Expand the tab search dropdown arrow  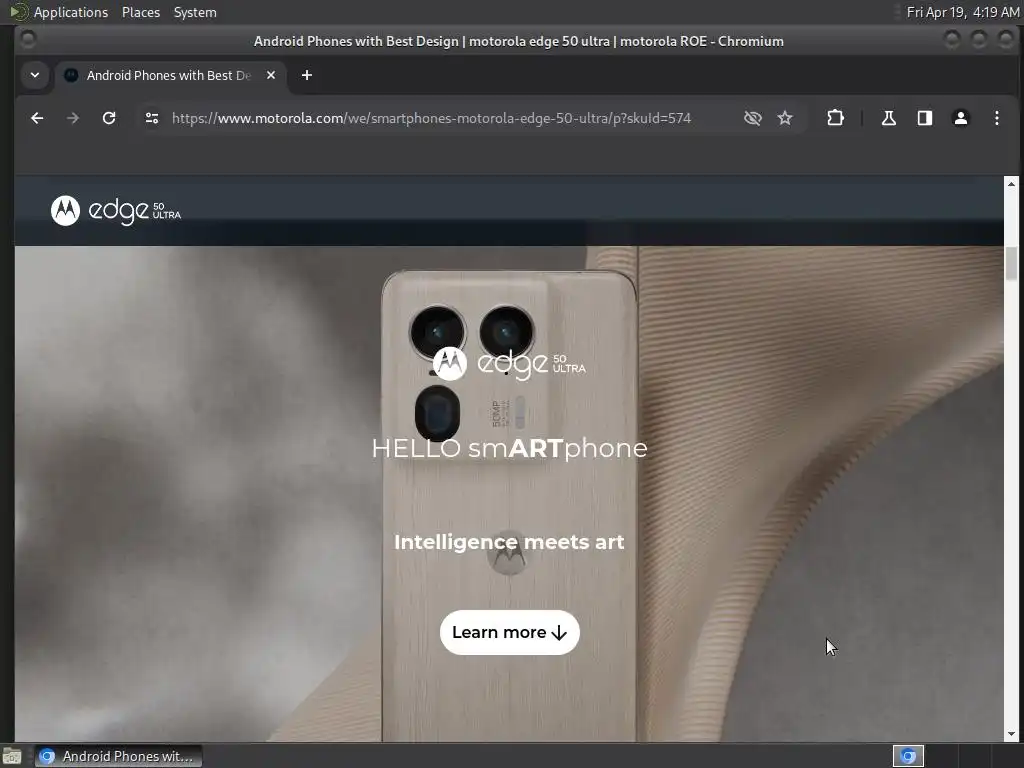[35, 75]
